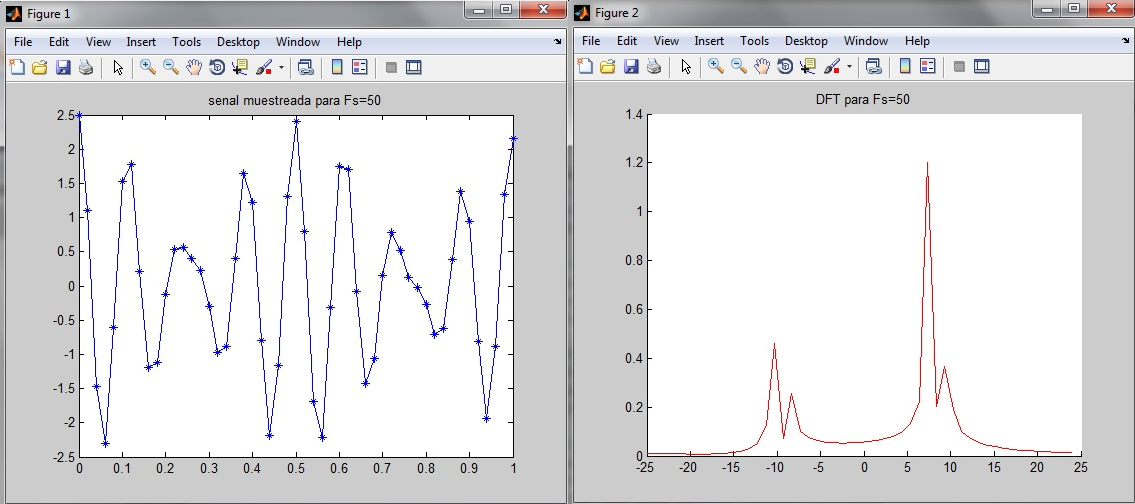Print Figure 1 using the printer icon
Image resolution: width=1135 pixels, height=504 pixels.
coord(86,67)
